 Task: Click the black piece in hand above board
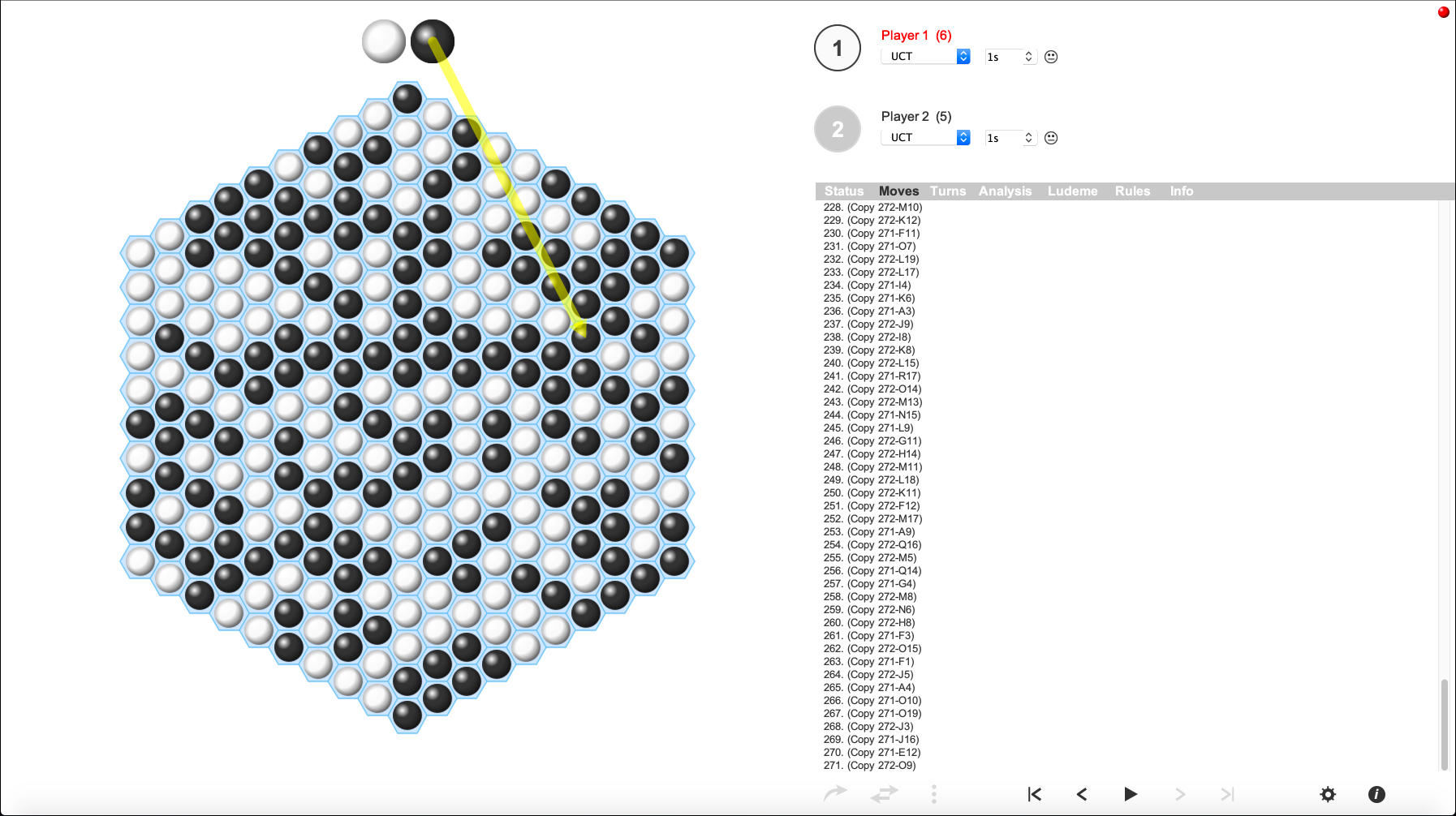433,41
